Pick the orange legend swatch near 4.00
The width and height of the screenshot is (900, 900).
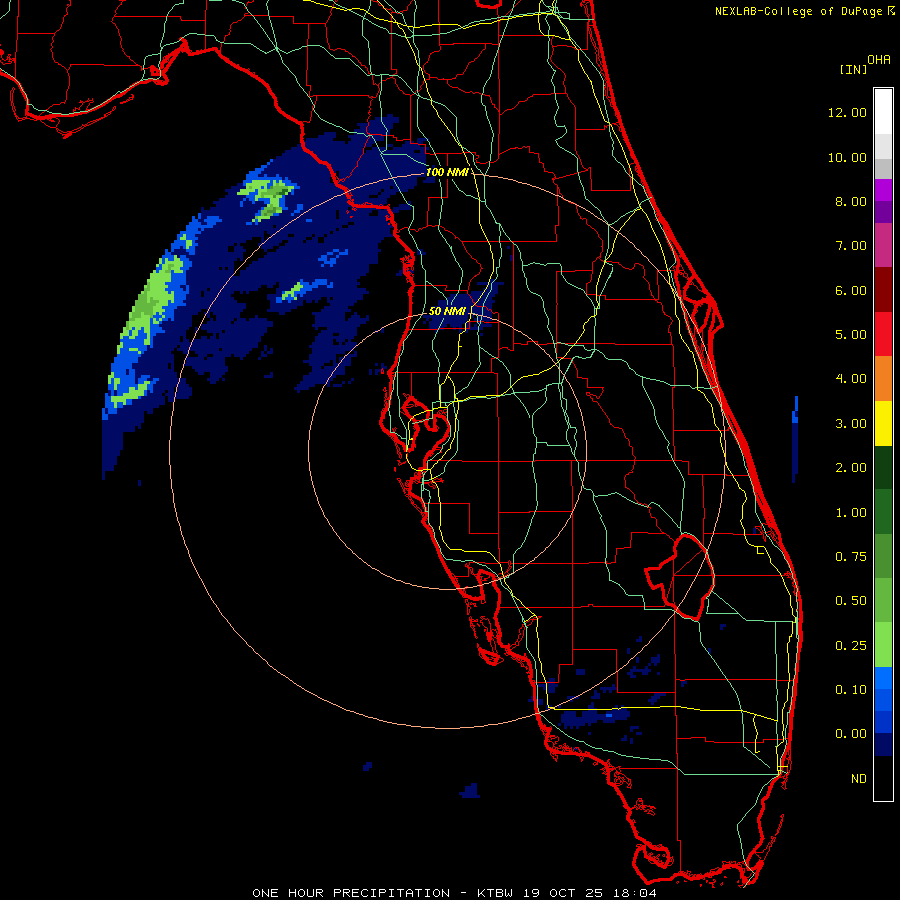(x=883, y=378)
